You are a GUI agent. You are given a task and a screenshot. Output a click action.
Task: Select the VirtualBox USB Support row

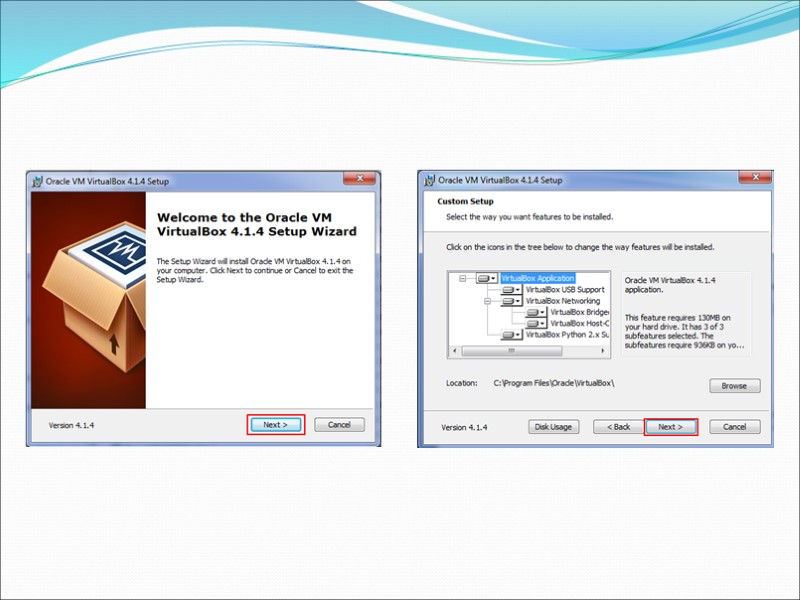[565, 289]
